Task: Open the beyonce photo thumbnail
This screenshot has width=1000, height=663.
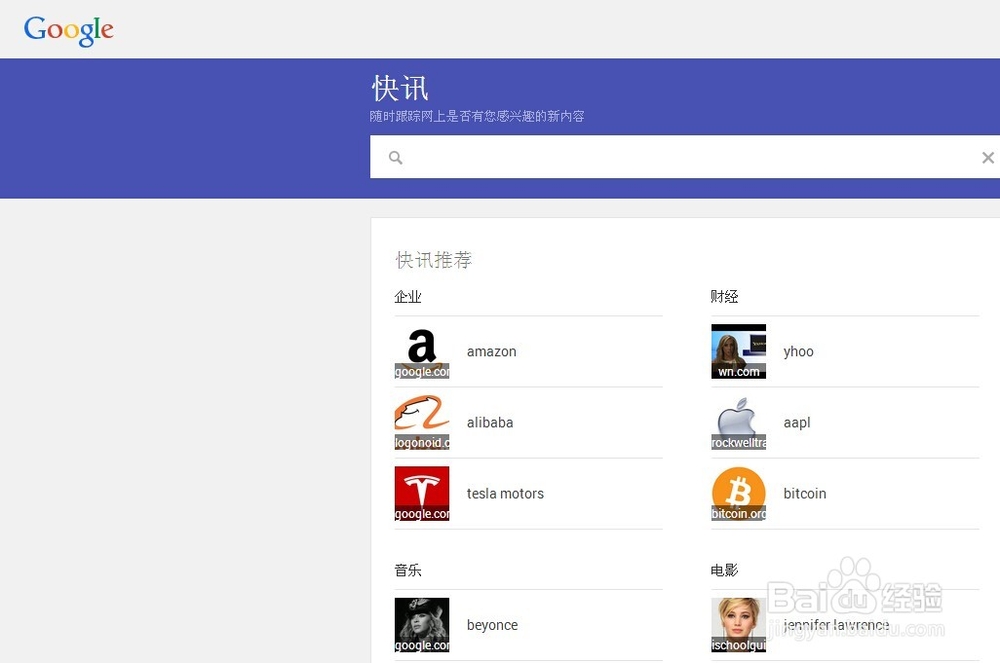Action: click(x=422, y=625)
